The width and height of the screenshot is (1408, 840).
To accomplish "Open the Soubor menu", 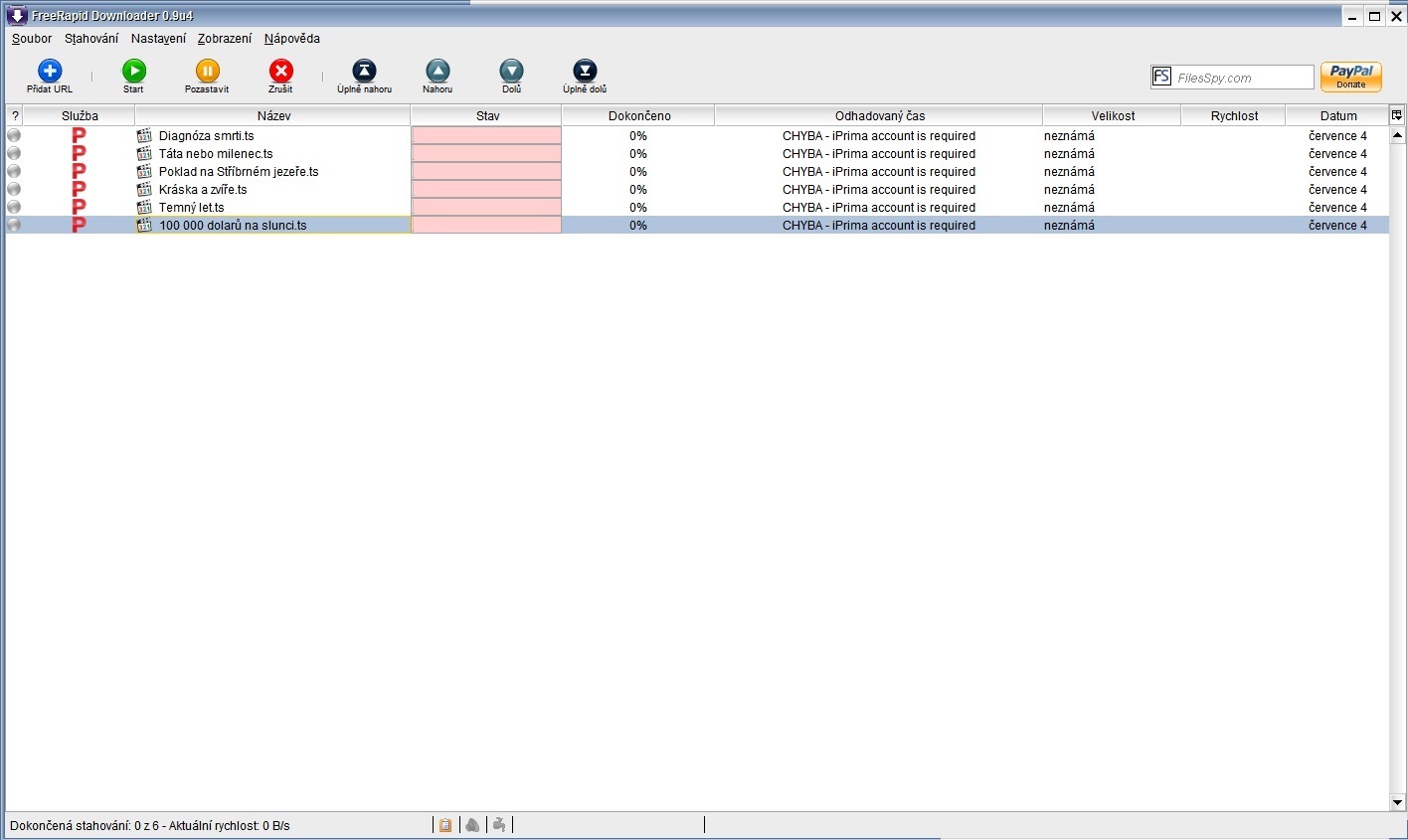I will [x=32, y=39].
